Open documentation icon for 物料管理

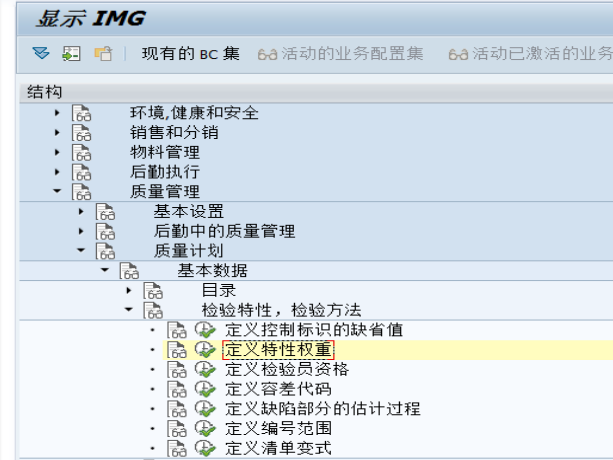click(81, 152)
